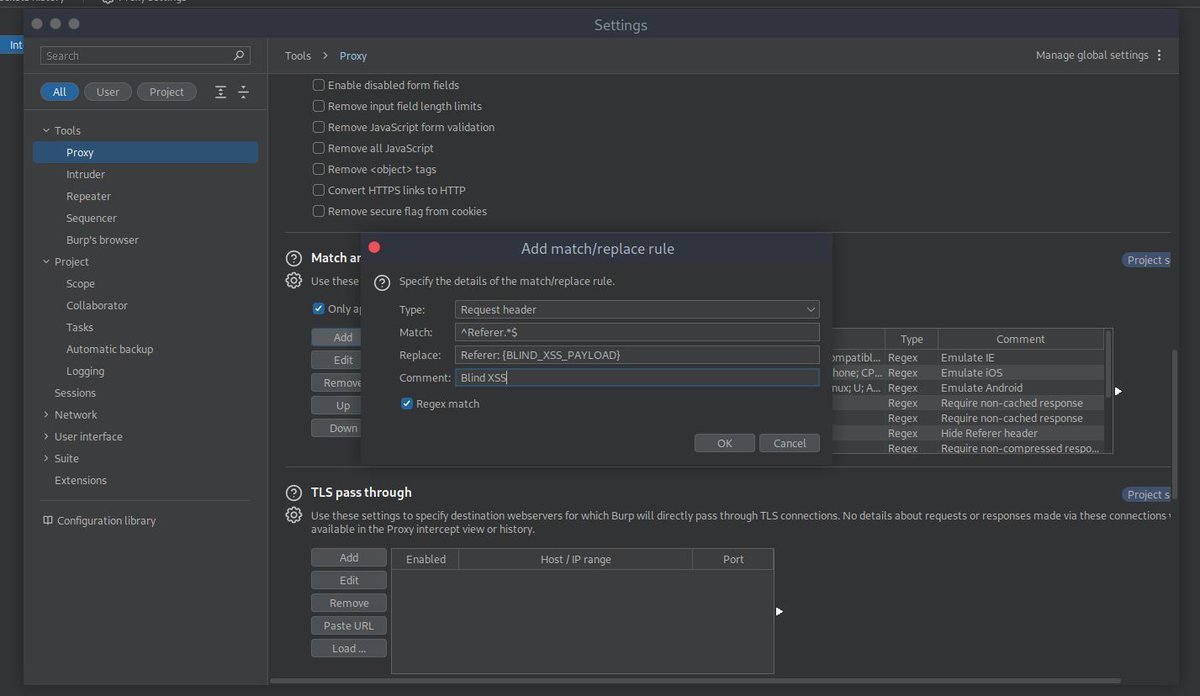Click Load ... button

[349, 649]
